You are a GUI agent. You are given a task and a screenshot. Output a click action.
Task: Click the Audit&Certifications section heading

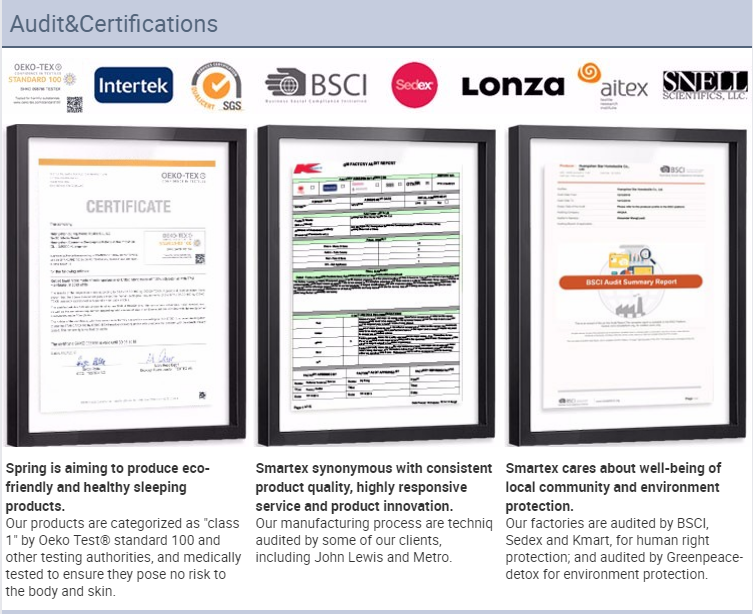114,24
